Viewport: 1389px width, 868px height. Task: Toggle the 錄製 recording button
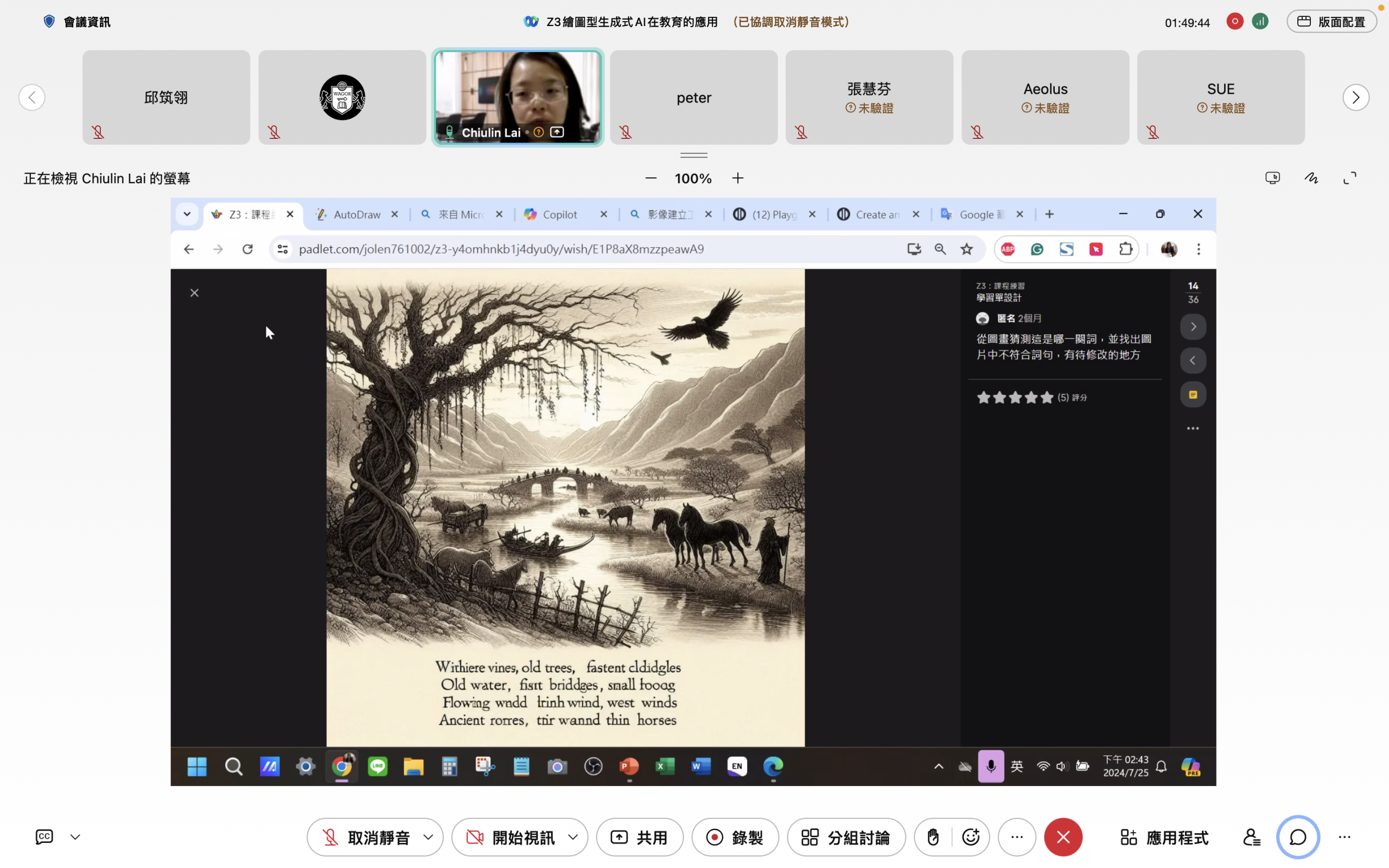click(735, 837)
